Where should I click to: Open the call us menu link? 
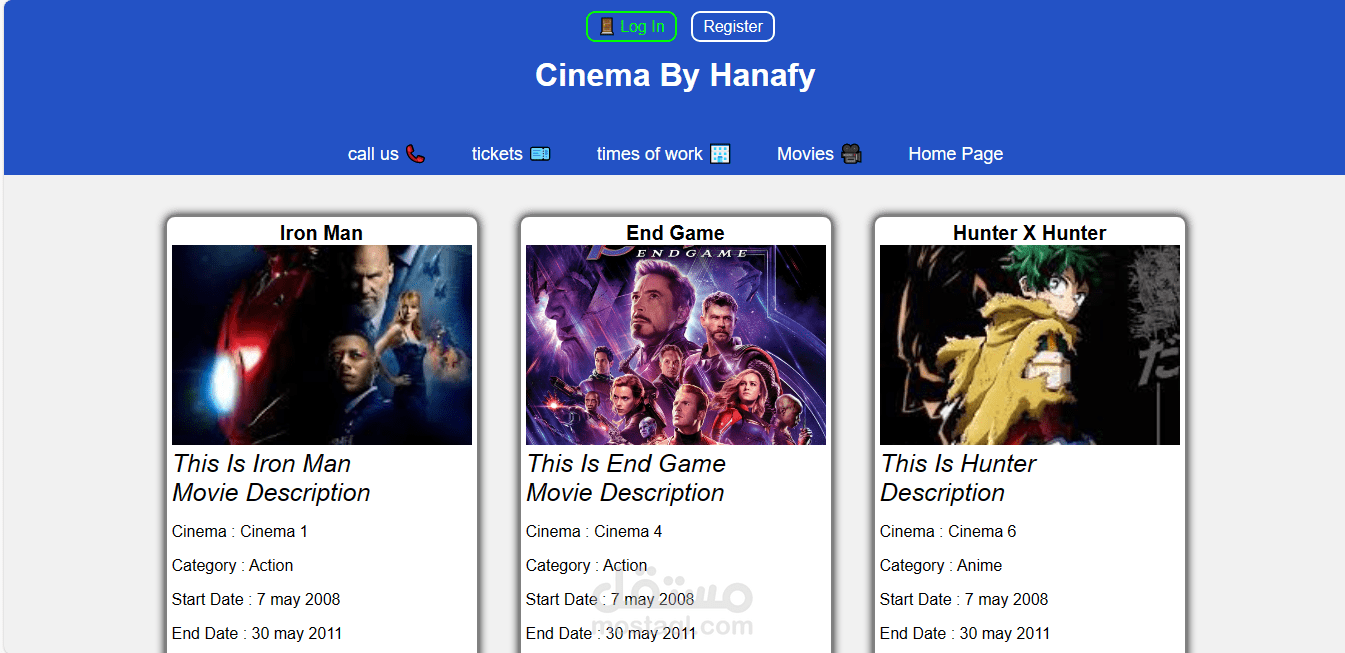point(386,154)
